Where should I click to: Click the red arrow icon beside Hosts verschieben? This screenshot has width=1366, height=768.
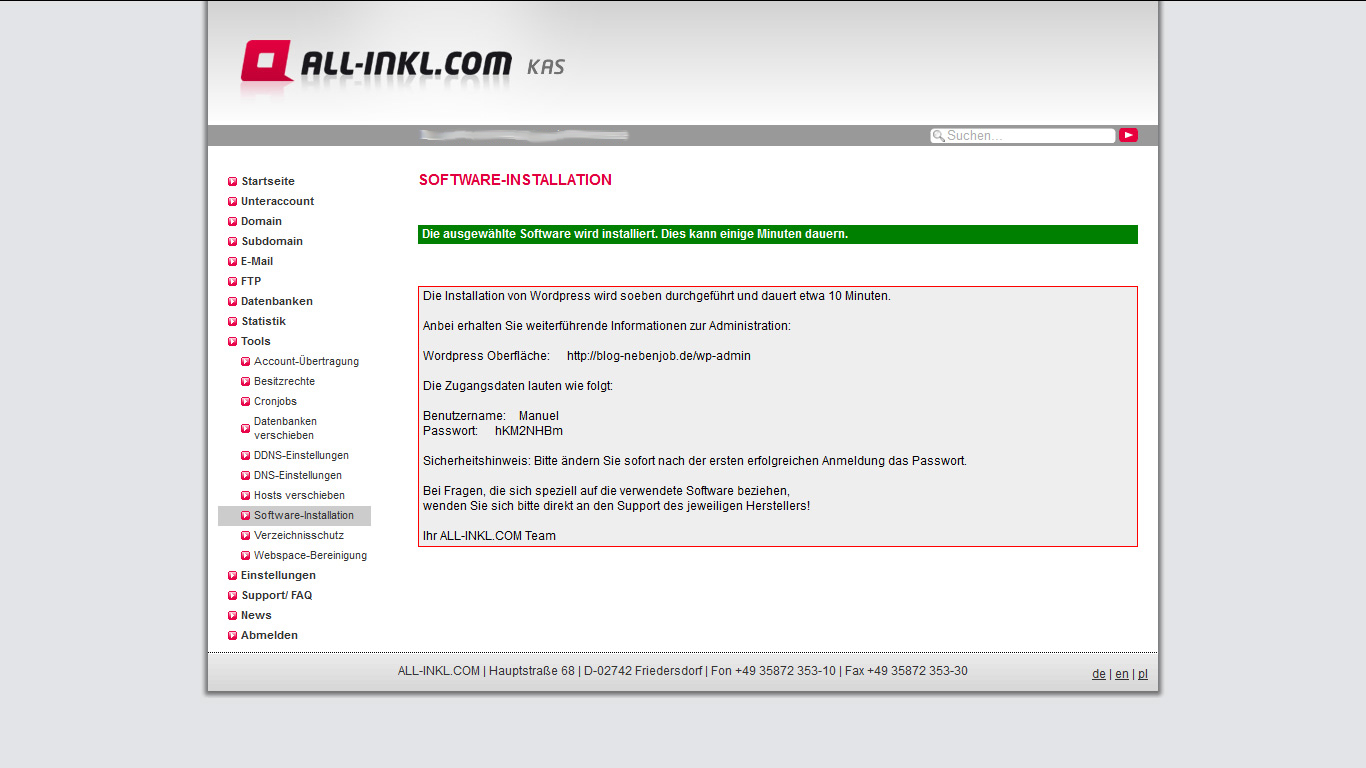point(245,496)
